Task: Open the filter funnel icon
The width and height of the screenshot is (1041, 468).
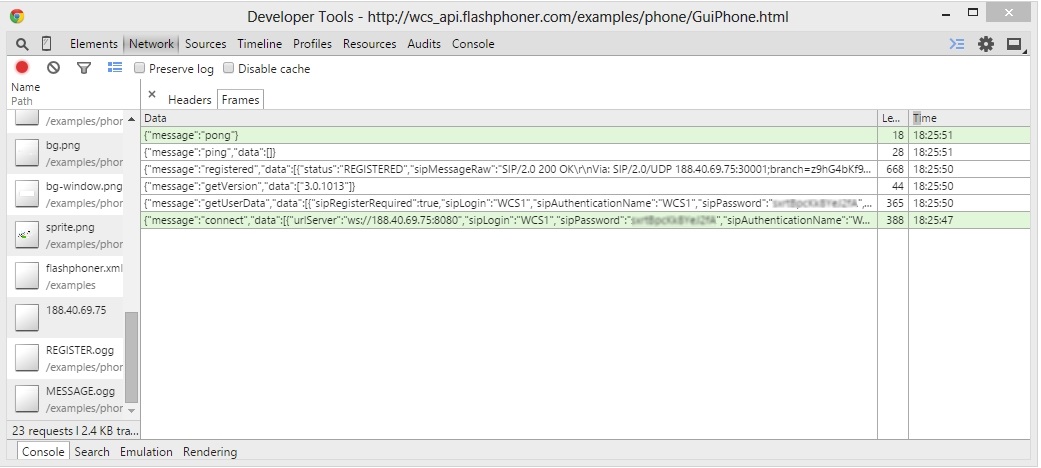Action: coord(84,68)
